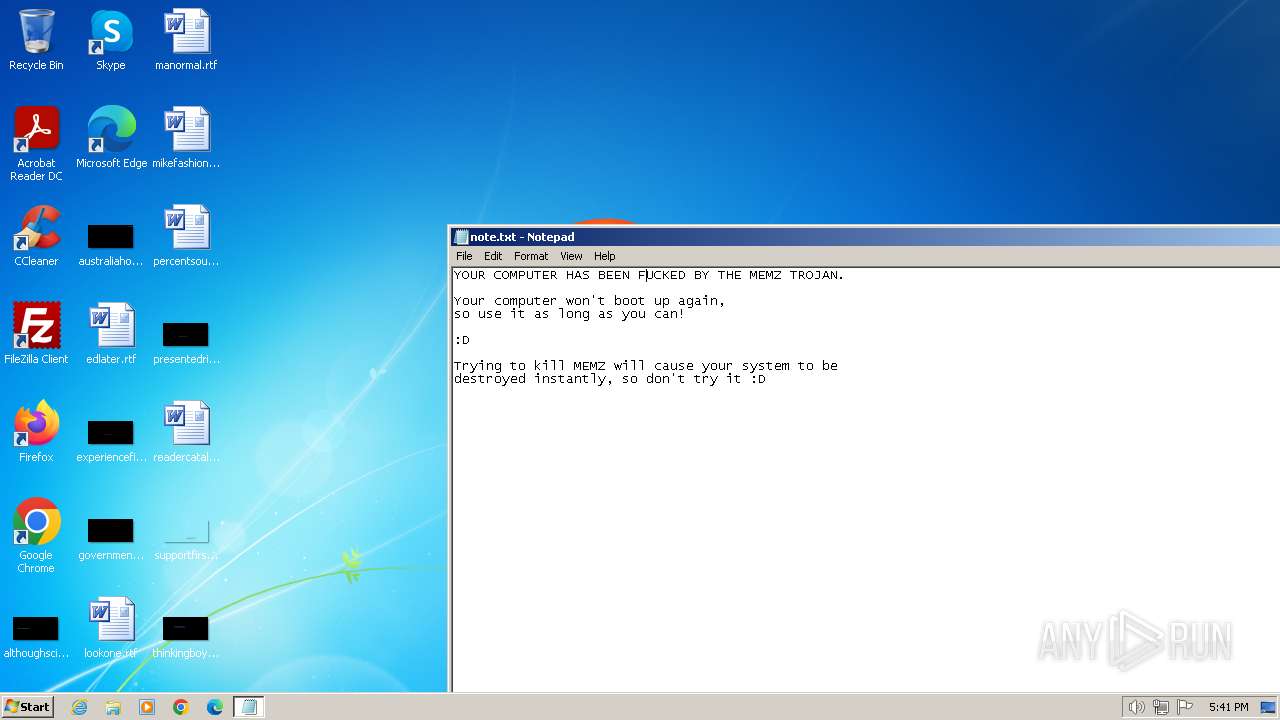The image size is (1280, 720).
Task: Select the readercatal… document icon
Action: [x=186, y=432]
